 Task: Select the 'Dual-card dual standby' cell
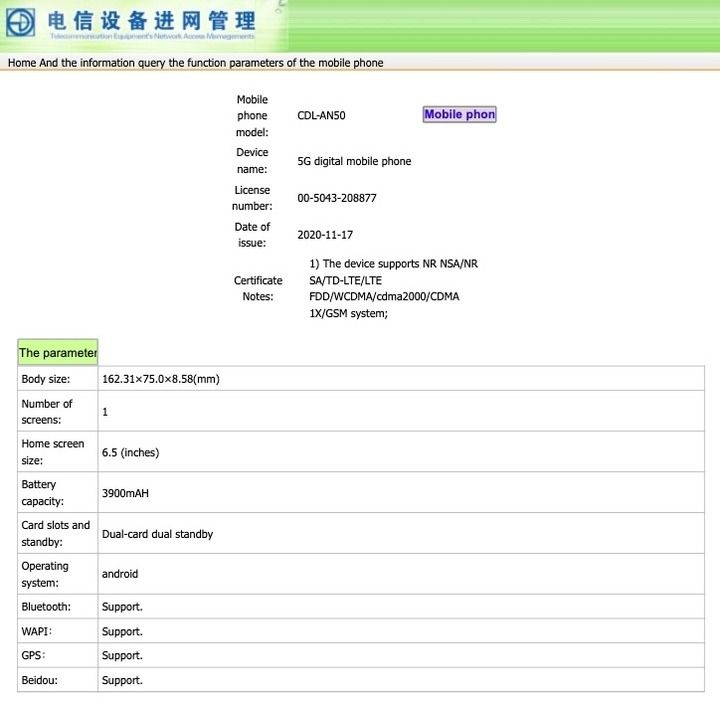point(157,534)
